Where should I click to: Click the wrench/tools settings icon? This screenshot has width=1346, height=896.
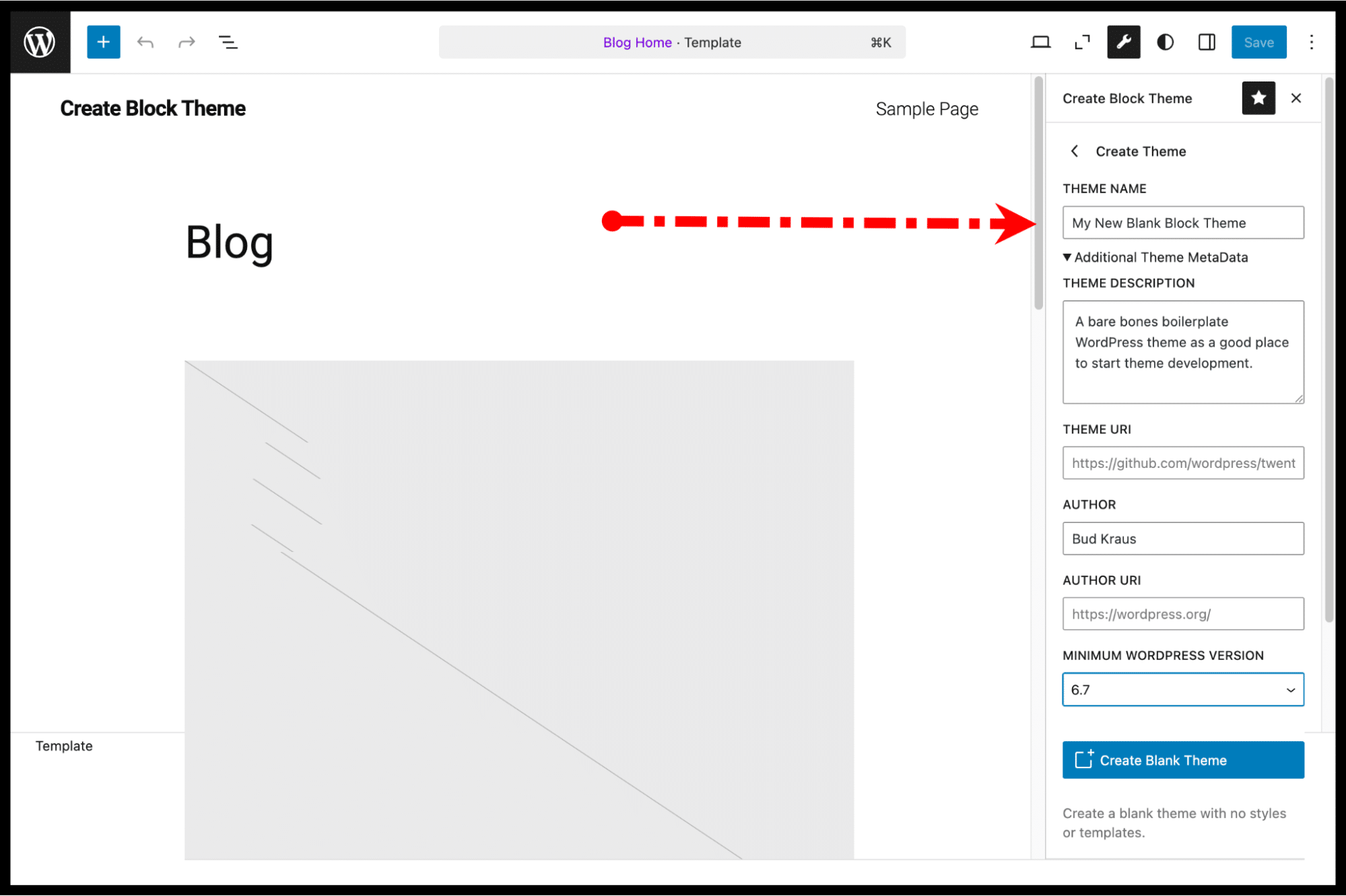click(x=1123, y=41)
